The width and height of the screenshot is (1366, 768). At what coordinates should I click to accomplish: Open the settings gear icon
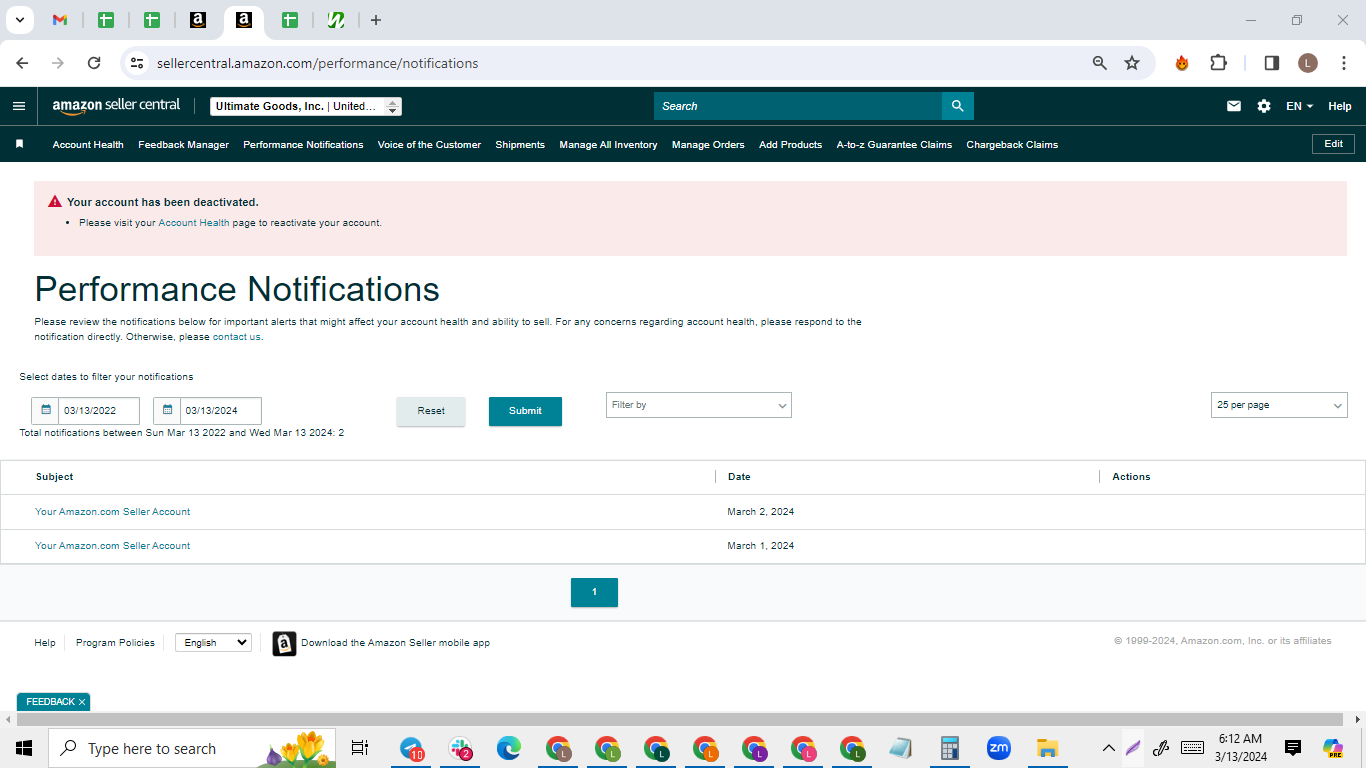[x=1264, y=106]
